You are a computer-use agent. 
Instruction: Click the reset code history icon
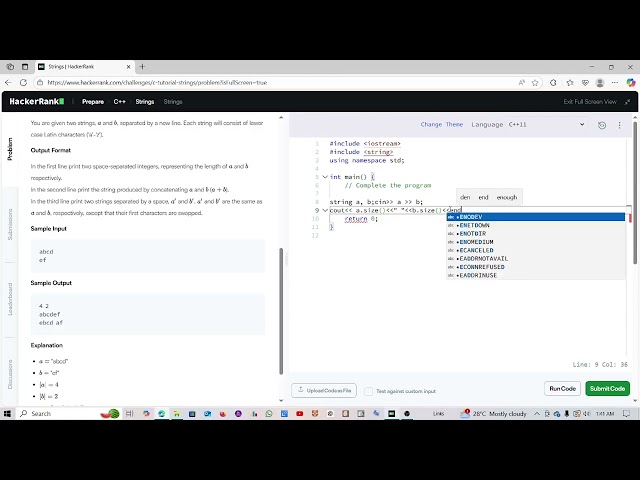602,125
